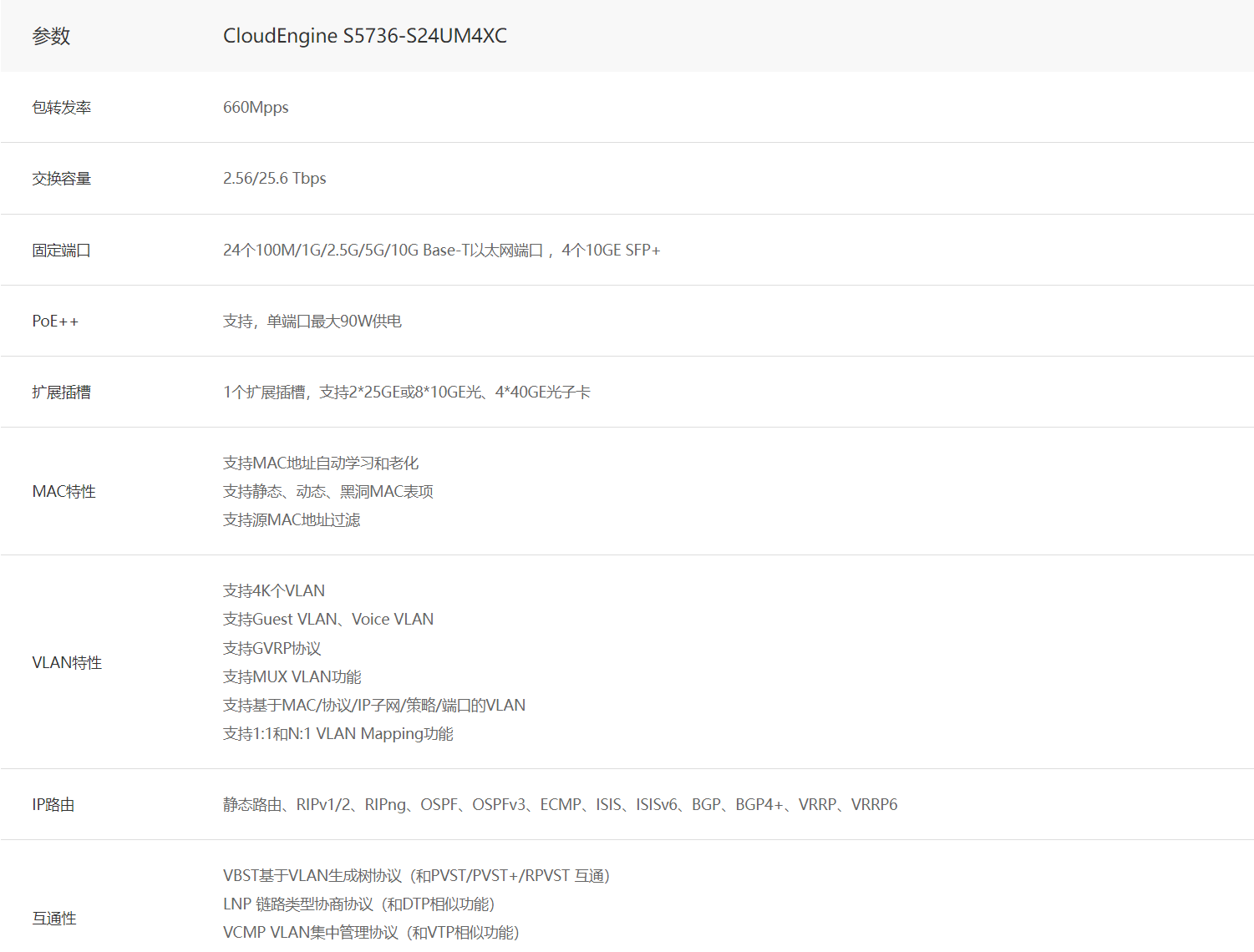
Task: Click the IP路由 row label
Action: pyautogui.click(x=53, y=804)
